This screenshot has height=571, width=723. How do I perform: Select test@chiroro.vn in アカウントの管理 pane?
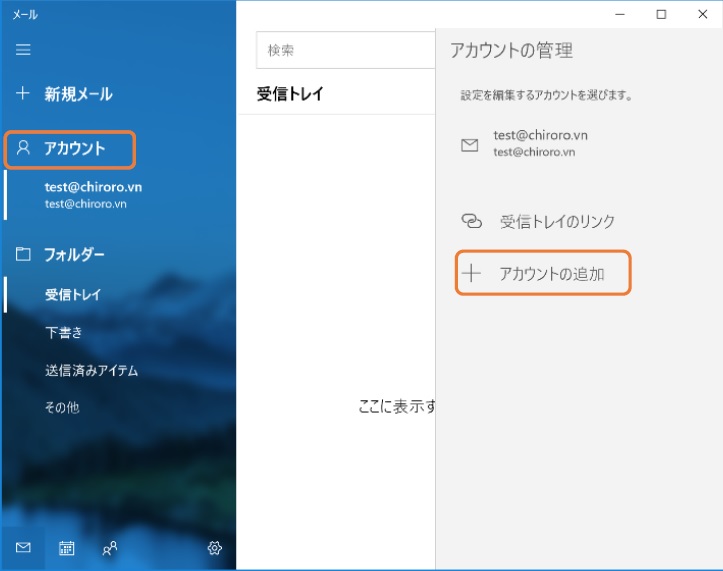click(x=540, y=143)
